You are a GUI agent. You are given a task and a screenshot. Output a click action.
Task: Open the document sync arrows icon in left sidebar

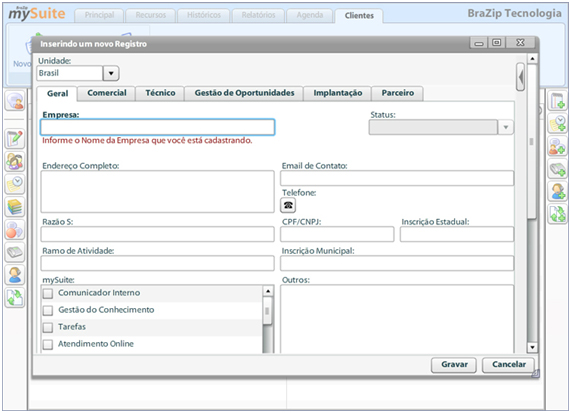(15, 297)
